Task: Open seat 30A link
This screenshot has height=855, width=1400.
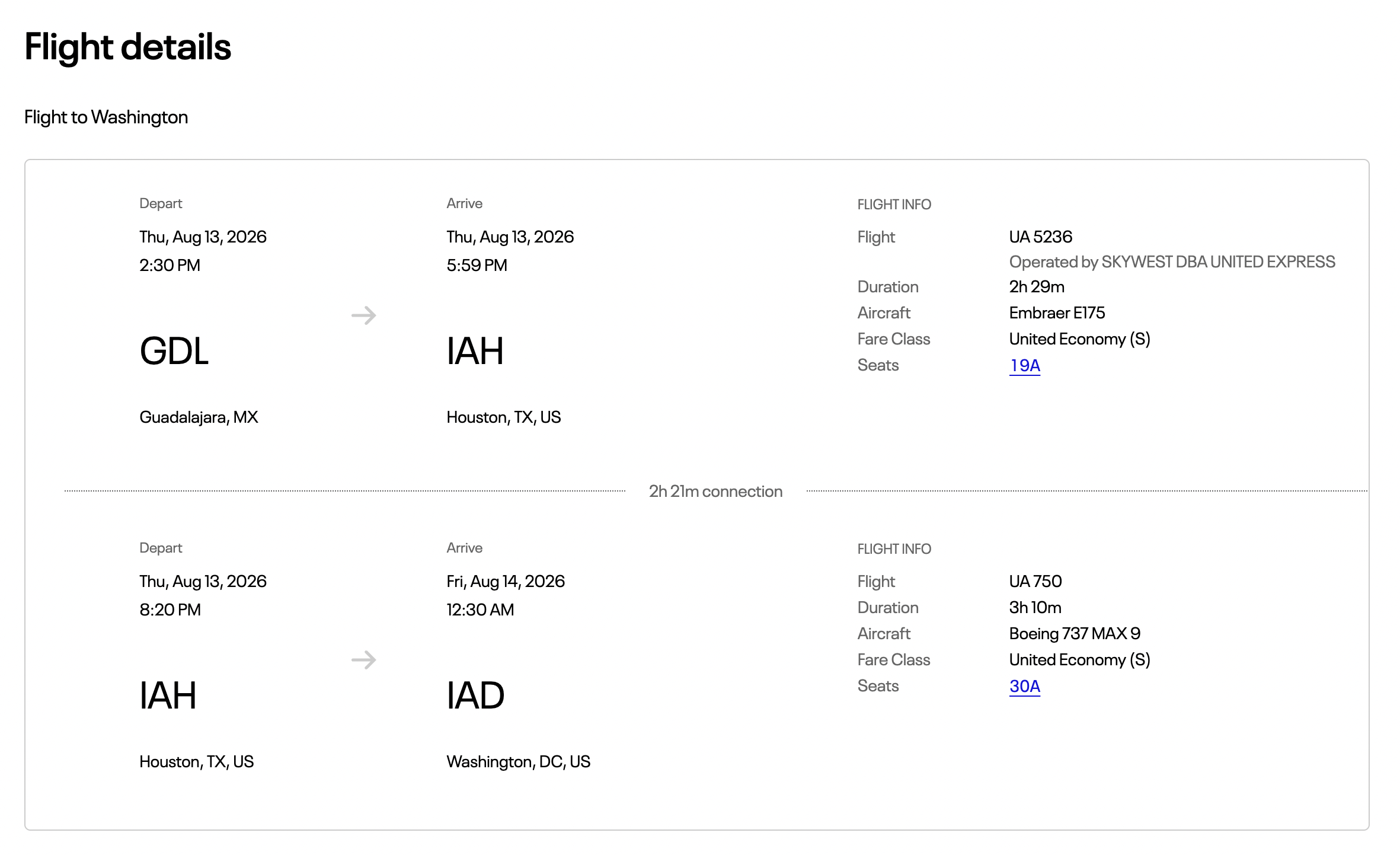Action: click(1025, 686)
